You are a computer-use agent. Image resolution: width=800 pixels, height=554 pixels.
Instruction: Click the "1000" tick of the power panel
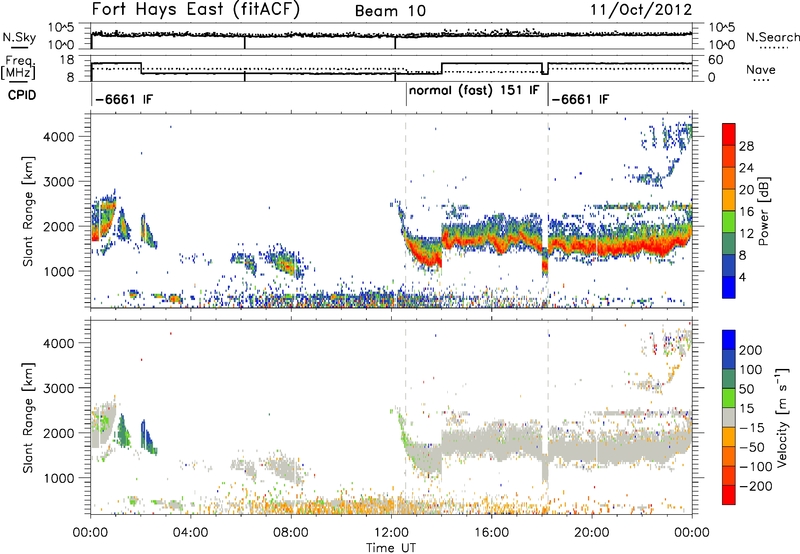[58, 271]
